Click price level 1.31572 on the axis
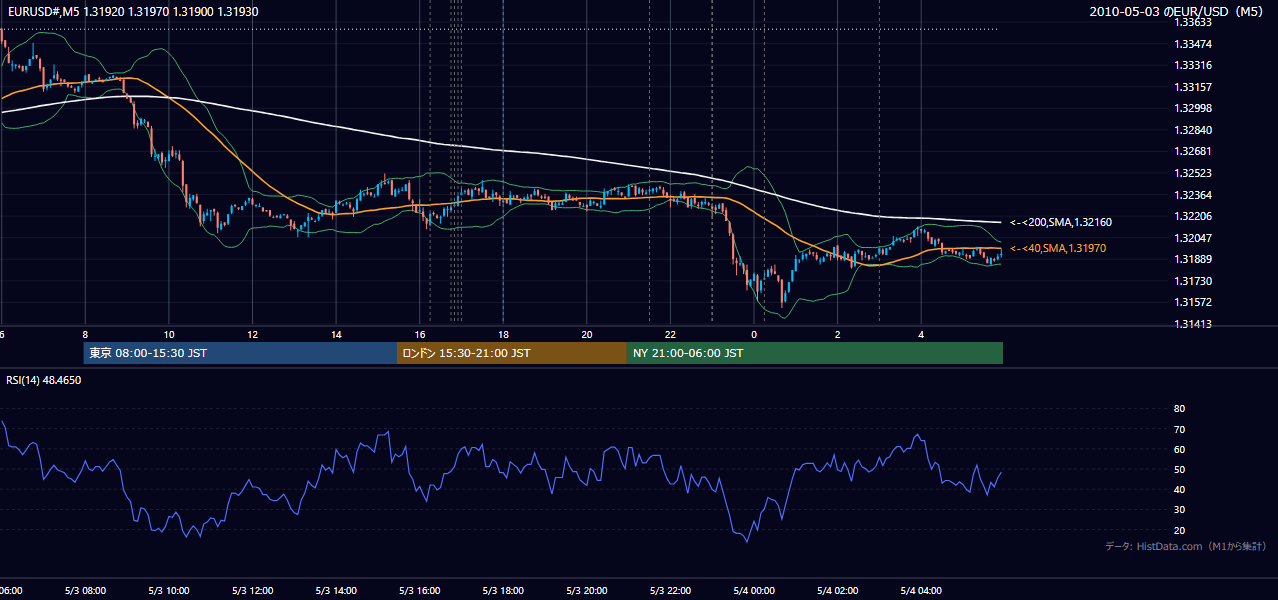This screenshot has width=1278, height=600. point(1193,303)
